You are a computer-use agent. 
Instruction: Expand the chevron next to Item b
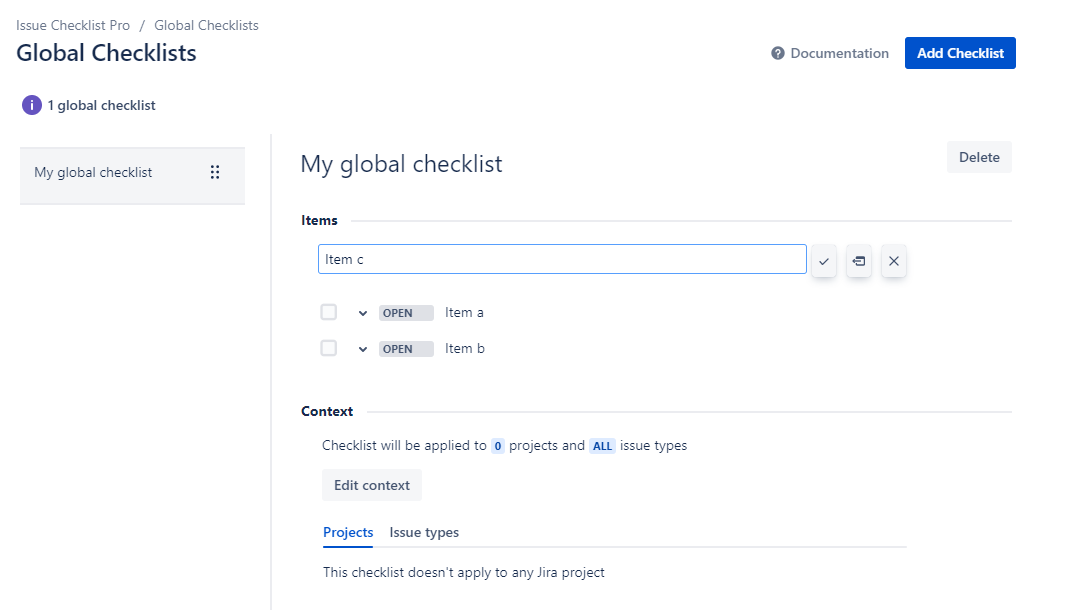click(363, 349)
